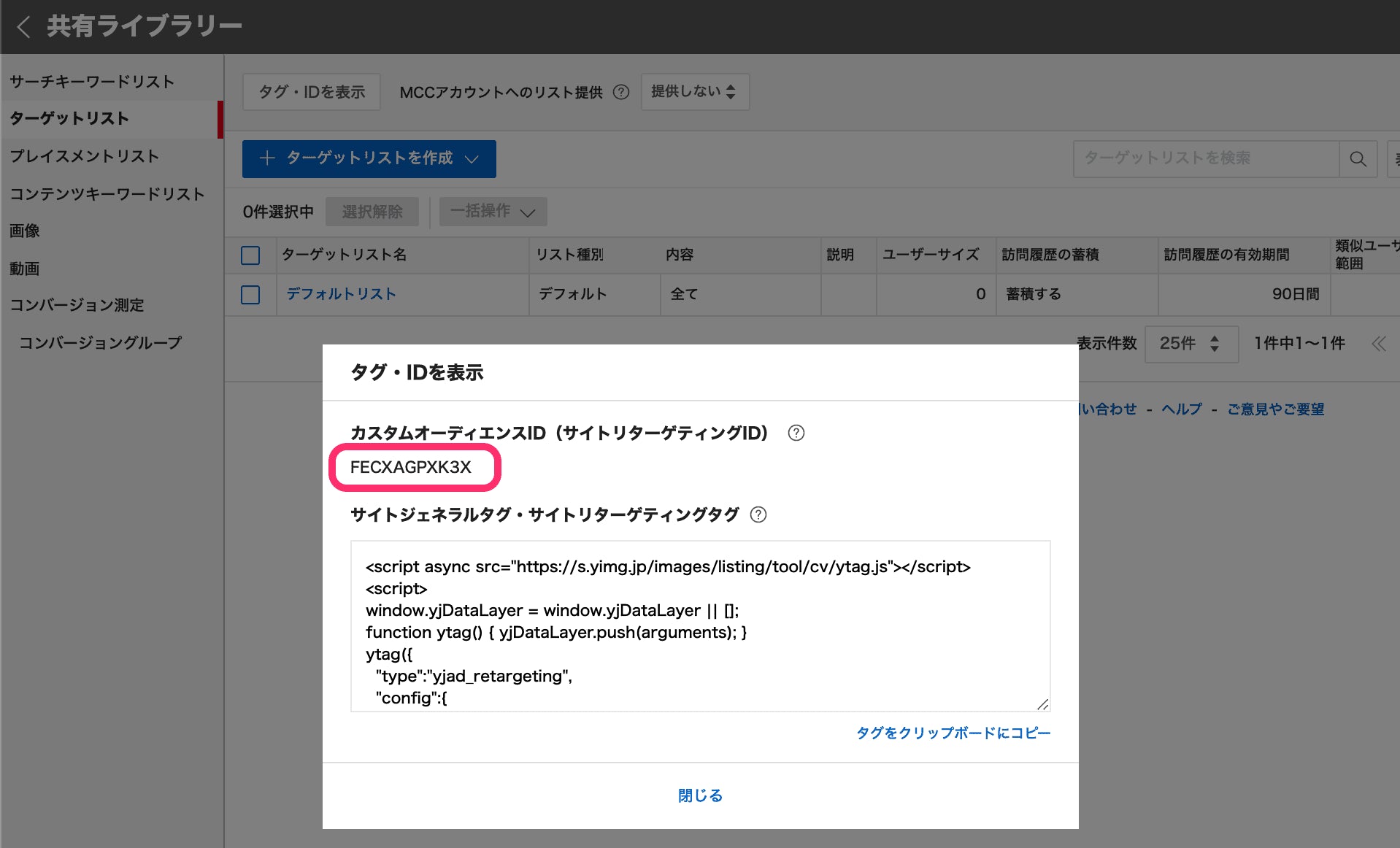Click the 説明 column header

tap(840, 255)
